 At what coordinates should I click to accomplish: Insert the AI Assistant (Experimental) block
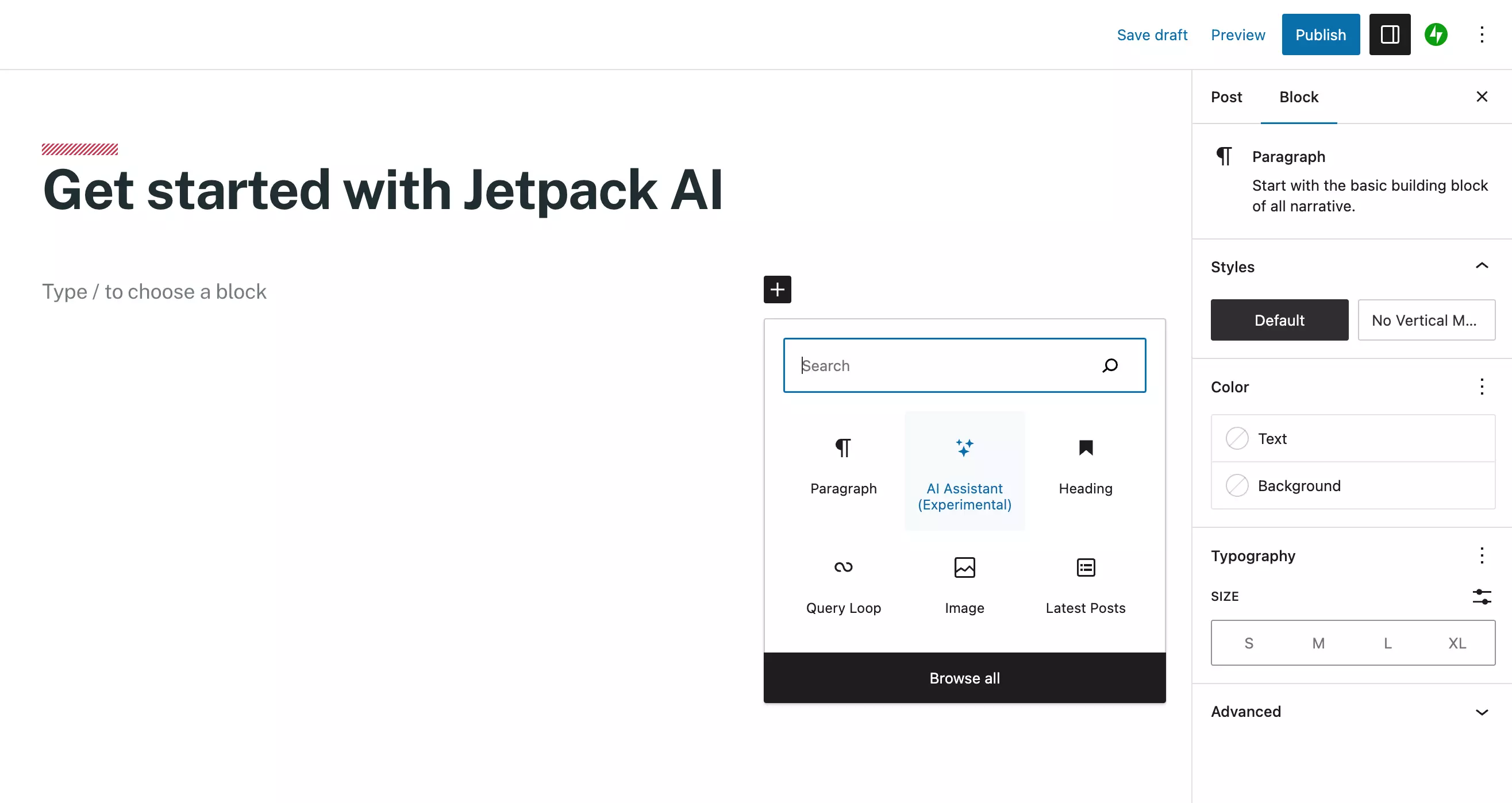click(x=964, y=470)
